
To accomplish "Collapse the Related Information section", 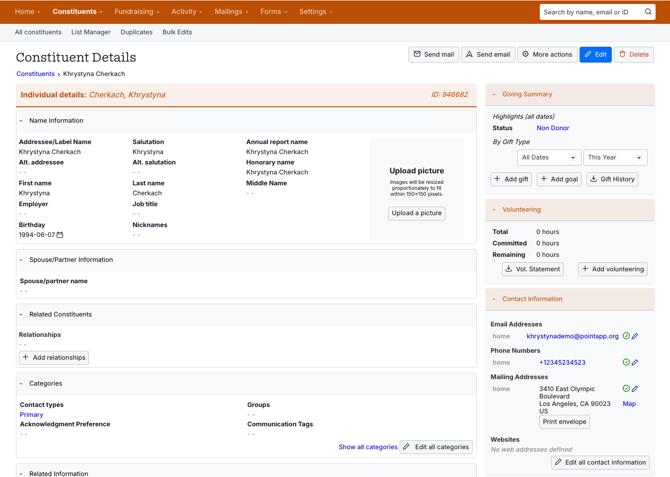I will (21, 474).
